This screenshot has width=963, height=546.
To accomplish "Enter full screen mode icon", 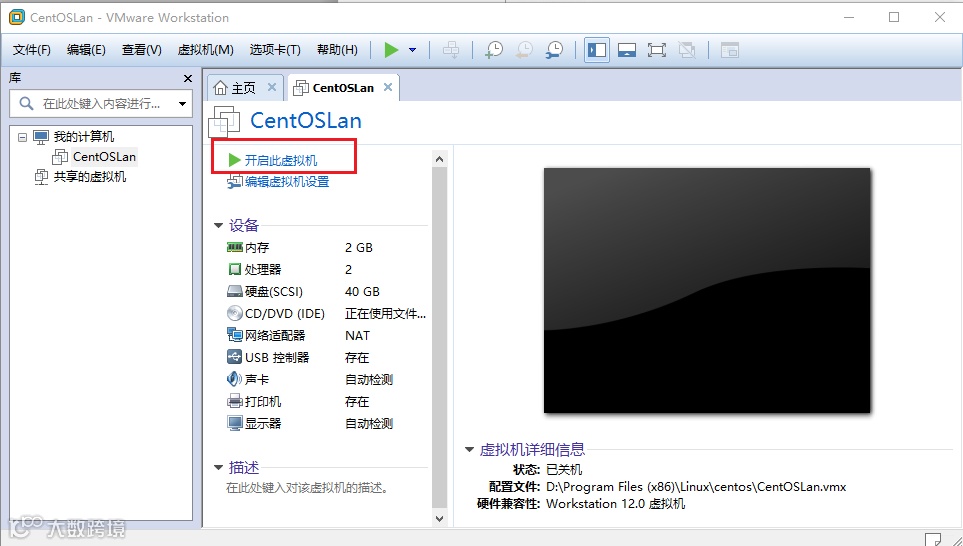I will (x=657, y=50).
